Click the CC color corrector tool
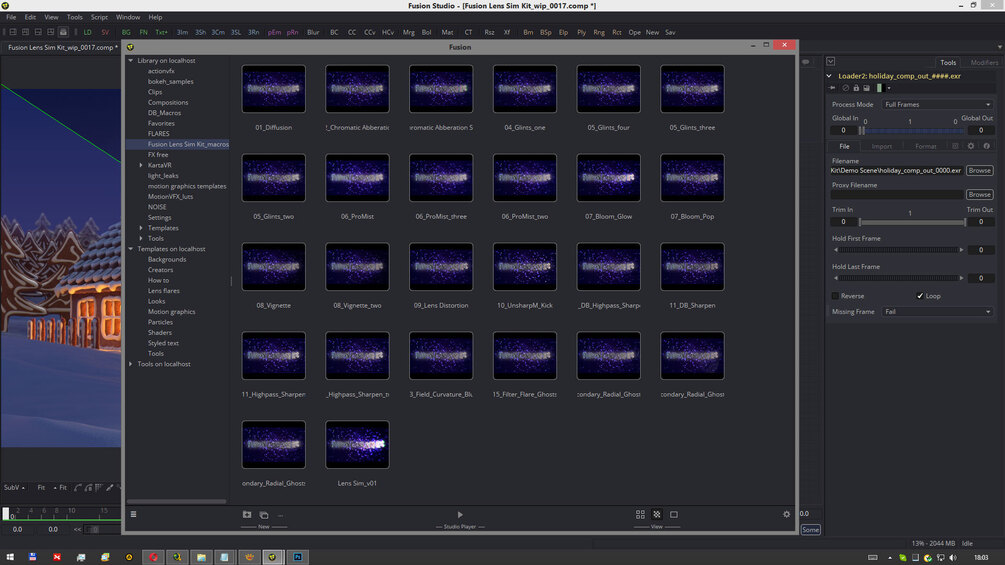The height and width of the screenshot is (565, 1005). [x=352, y=32]
